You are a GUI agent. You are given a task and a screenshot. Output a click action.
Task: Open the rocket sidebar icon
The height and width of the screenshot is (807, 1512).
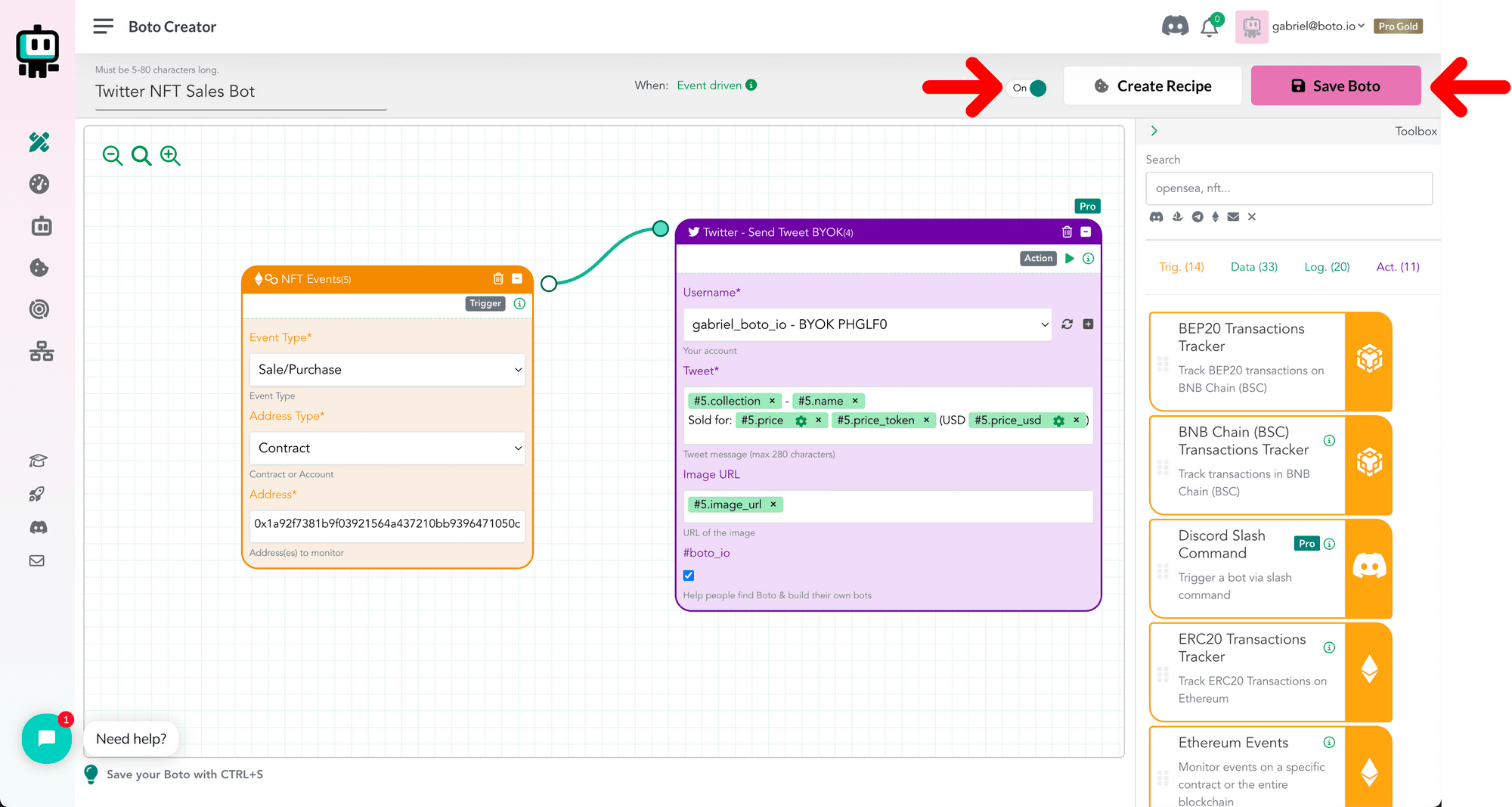pyautogui.click(x=36, y=494)
